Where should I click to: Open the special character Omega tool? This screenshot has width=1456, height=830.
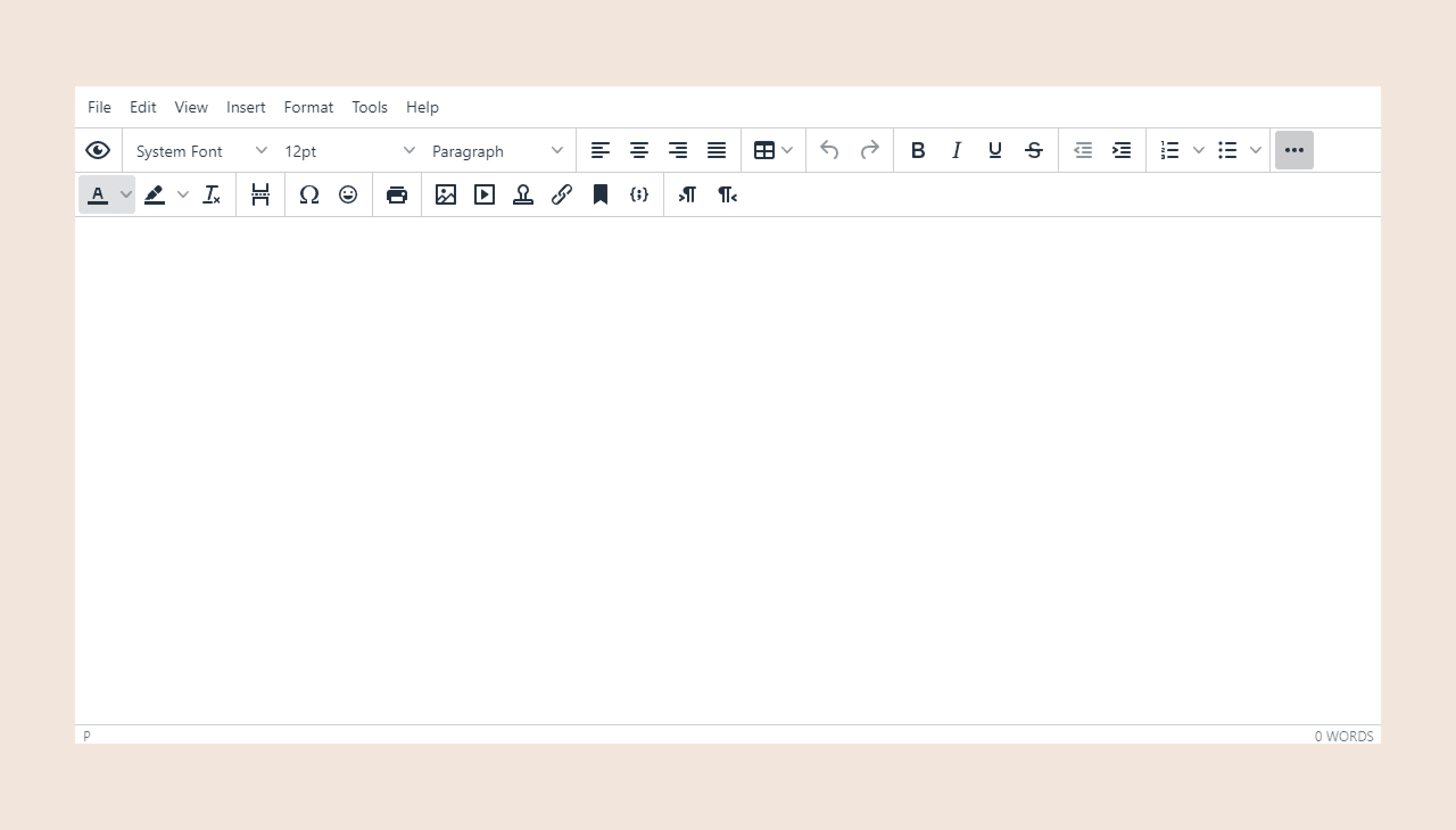pos(308,195)
